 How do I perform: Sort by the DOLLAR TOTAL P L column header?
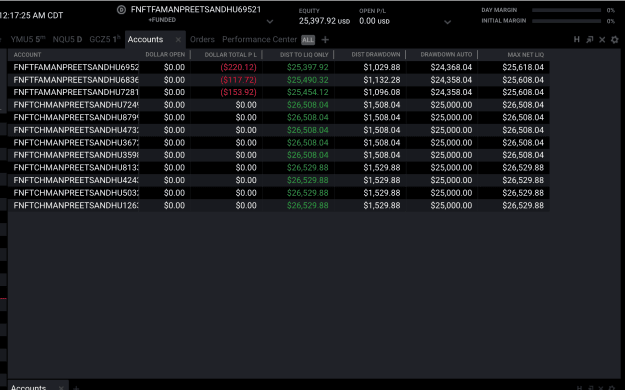(230, 55)
